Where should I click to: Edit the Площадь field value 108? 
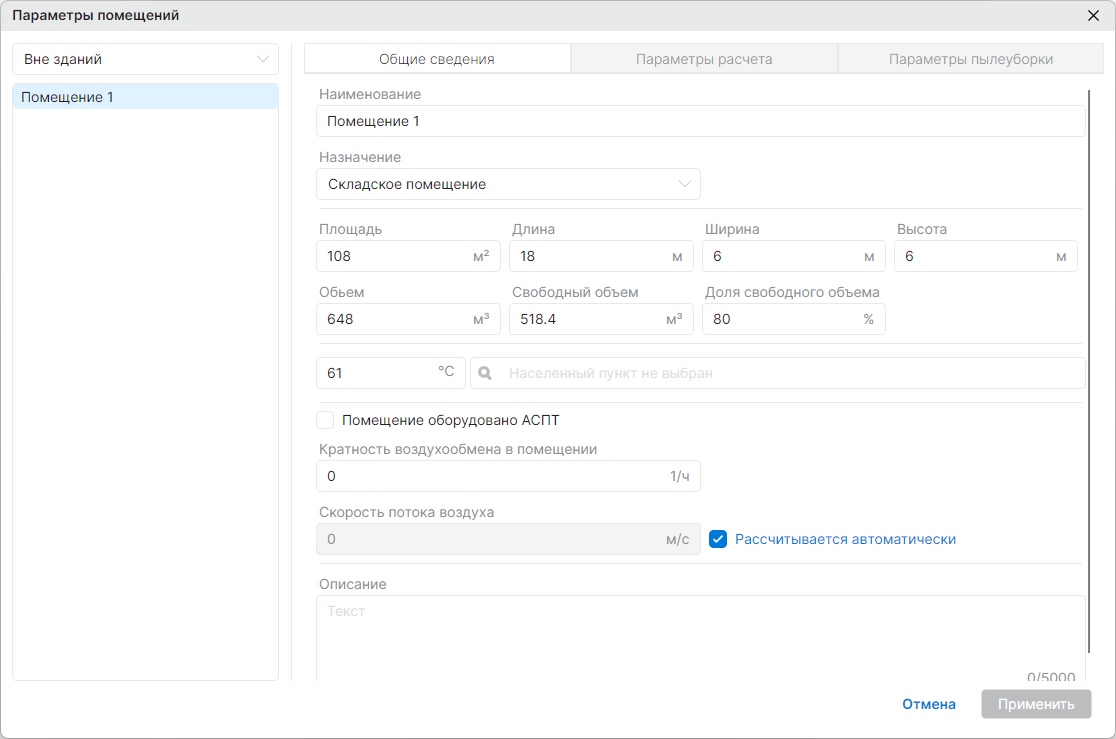coord(409,256)
